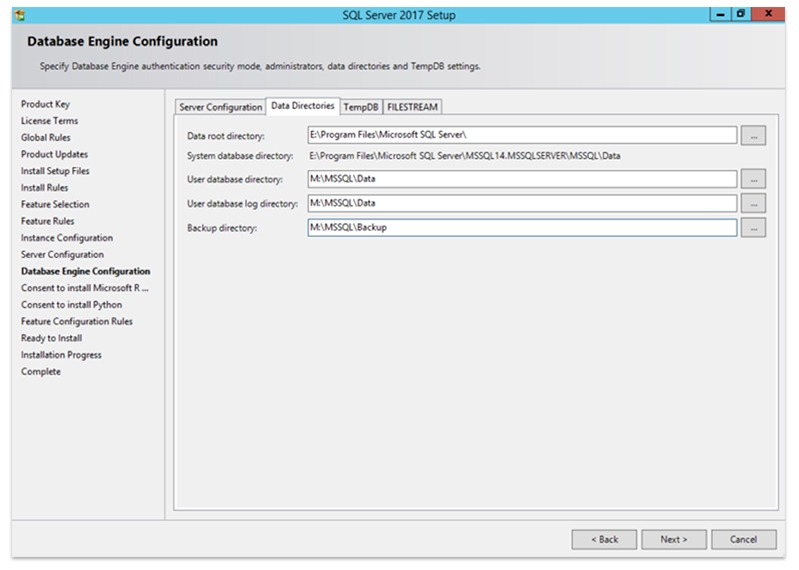Select Feature Configuration Rules step
This screenshot has width=799, height=570.
[76, 321]
